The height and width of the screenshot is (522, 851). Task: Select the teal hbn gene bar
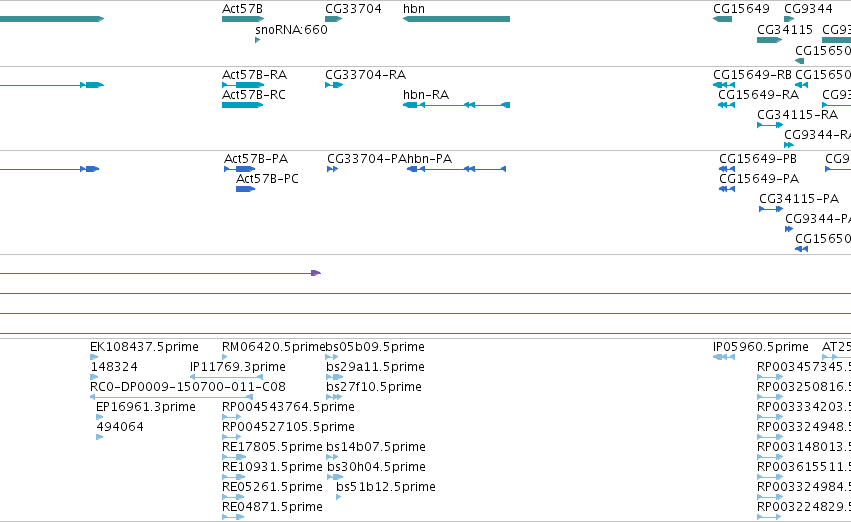(456, 19)
